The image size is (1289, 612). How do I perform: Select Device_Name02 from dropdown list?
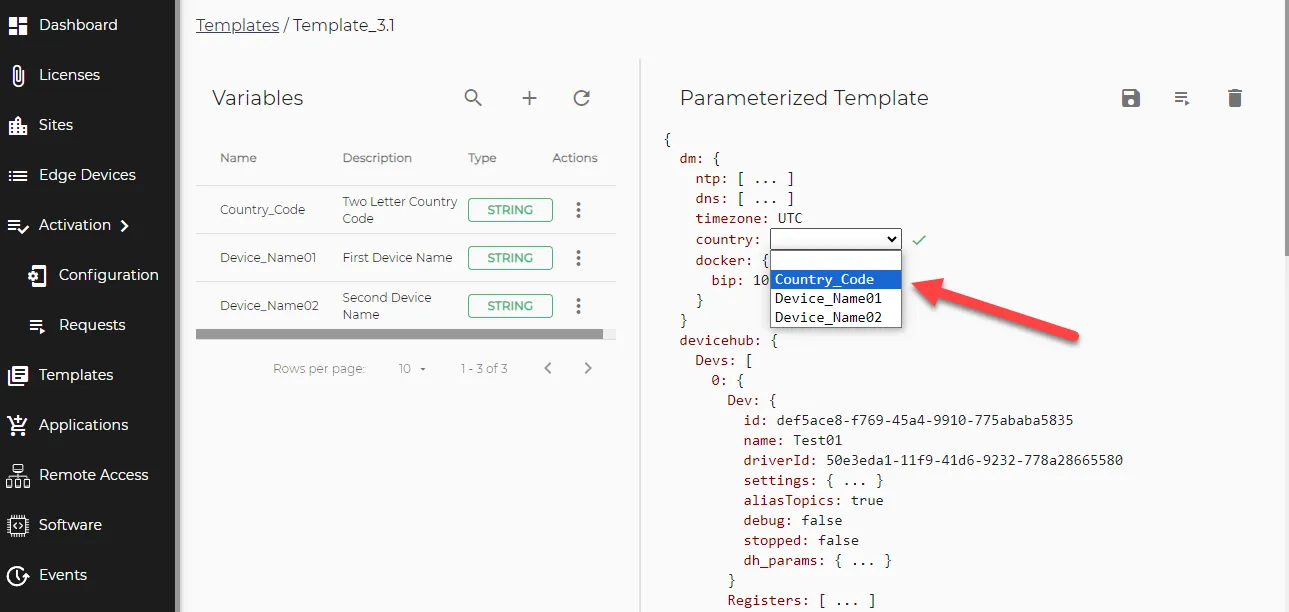click(x=837, y=317)
